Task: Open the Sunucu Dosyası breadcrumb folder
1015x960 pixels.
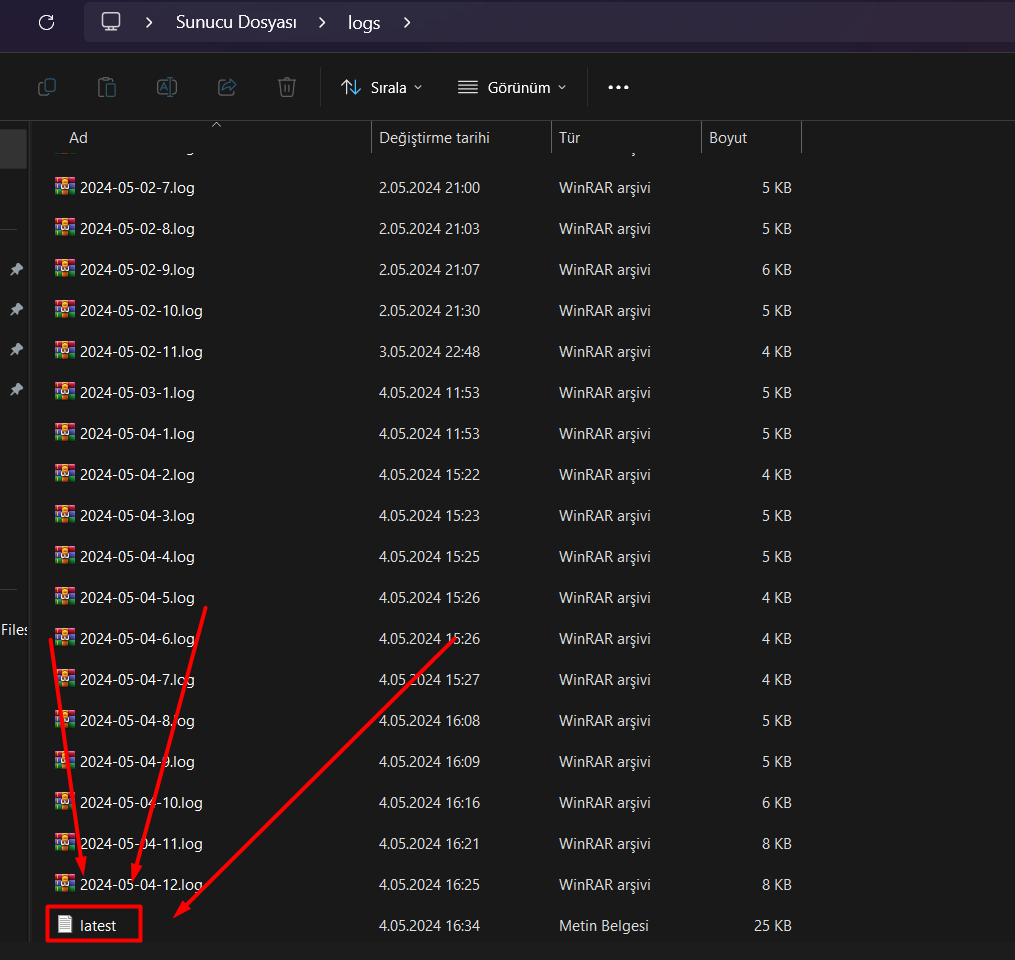Action: 236,22
